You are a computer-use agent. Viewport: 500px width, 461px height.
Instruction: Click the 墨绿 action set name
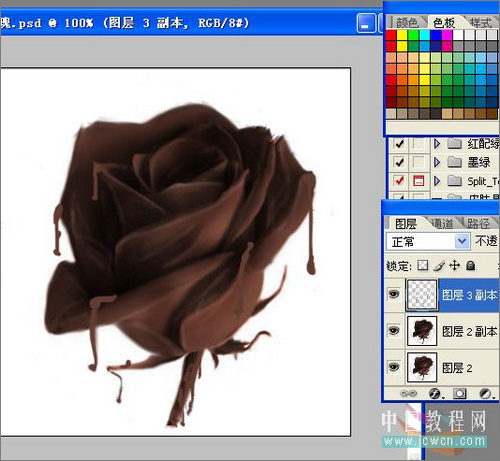[479, 162]
